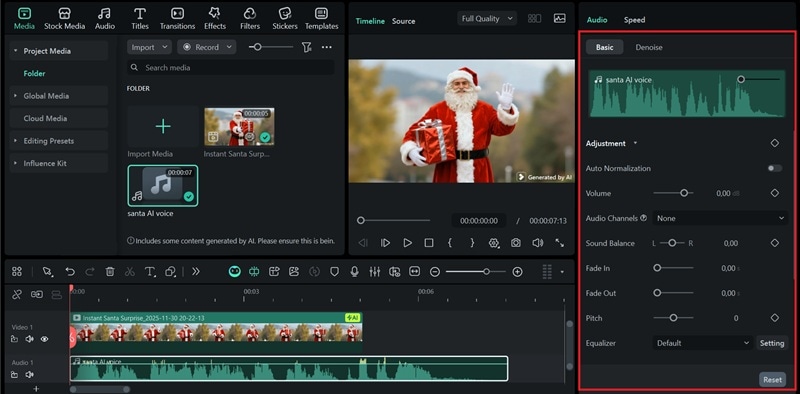Select the timeline selection arrow tool
Screen dimensions: 800x394
click(48, 272)
